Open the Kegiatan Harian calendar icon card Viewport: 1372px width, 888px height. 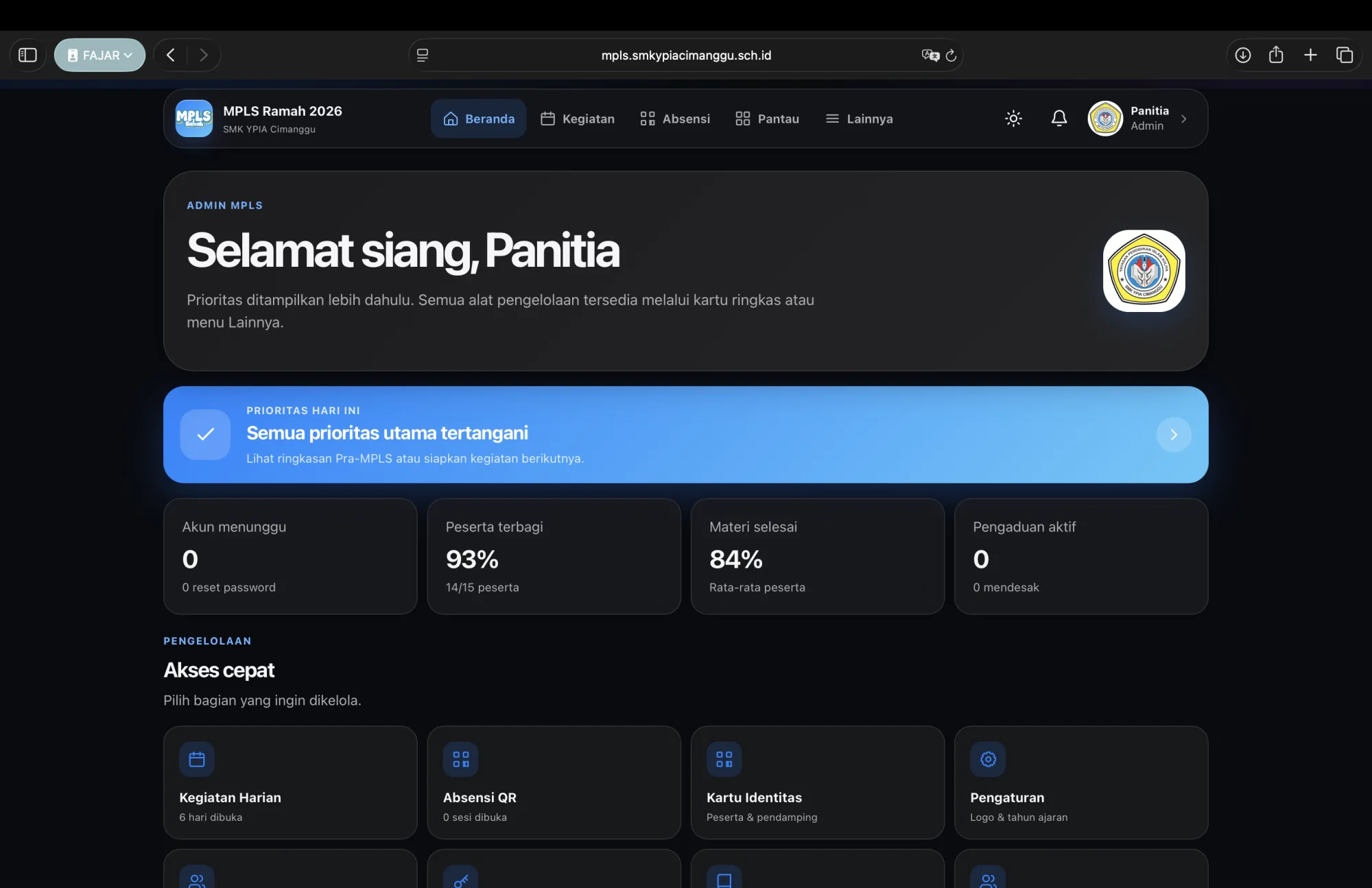[x=290, y=782]
